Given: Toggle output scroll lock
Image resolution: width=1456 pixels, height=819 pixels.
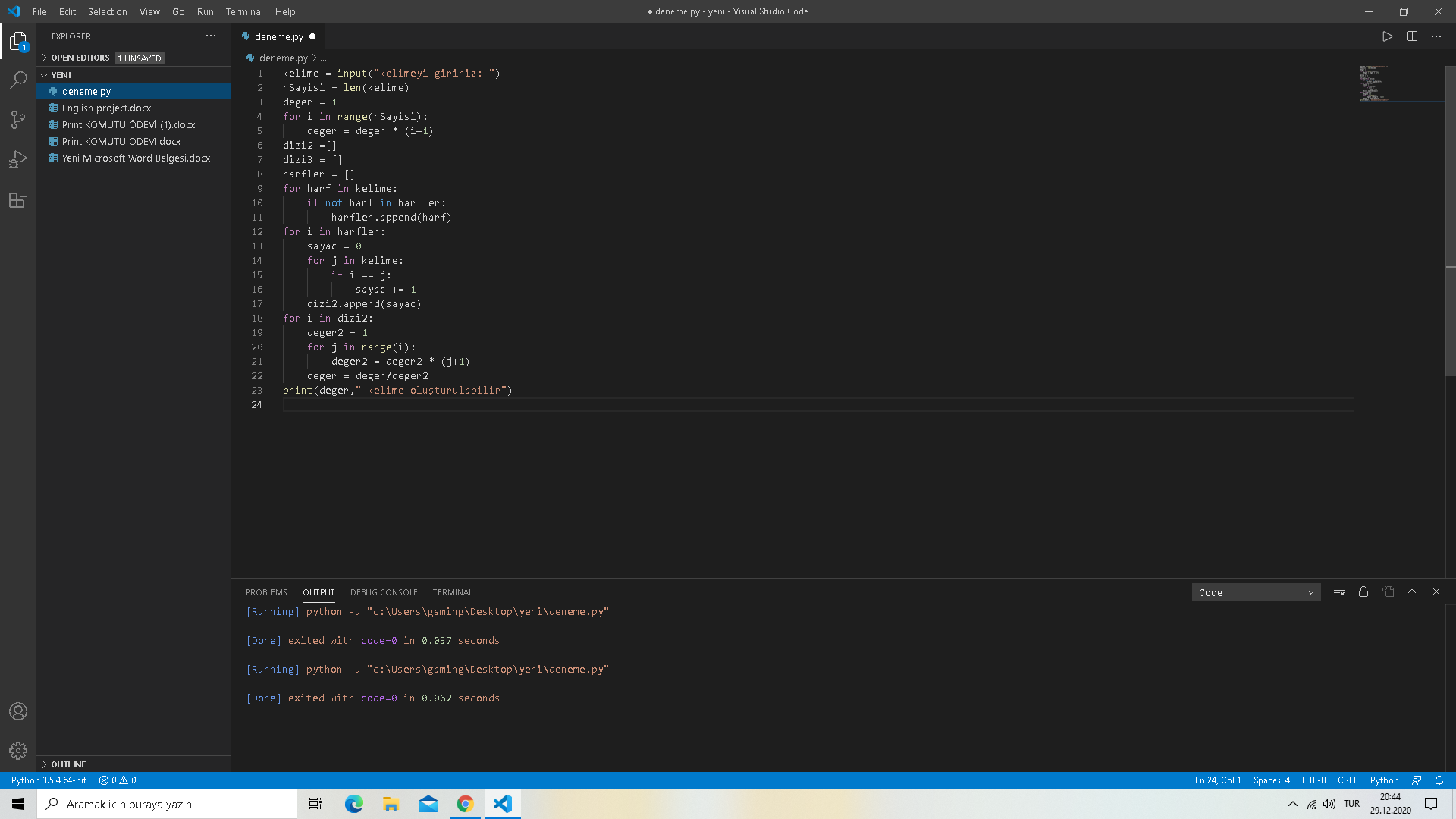Looking at the screenshot, I should [1363, 591].
